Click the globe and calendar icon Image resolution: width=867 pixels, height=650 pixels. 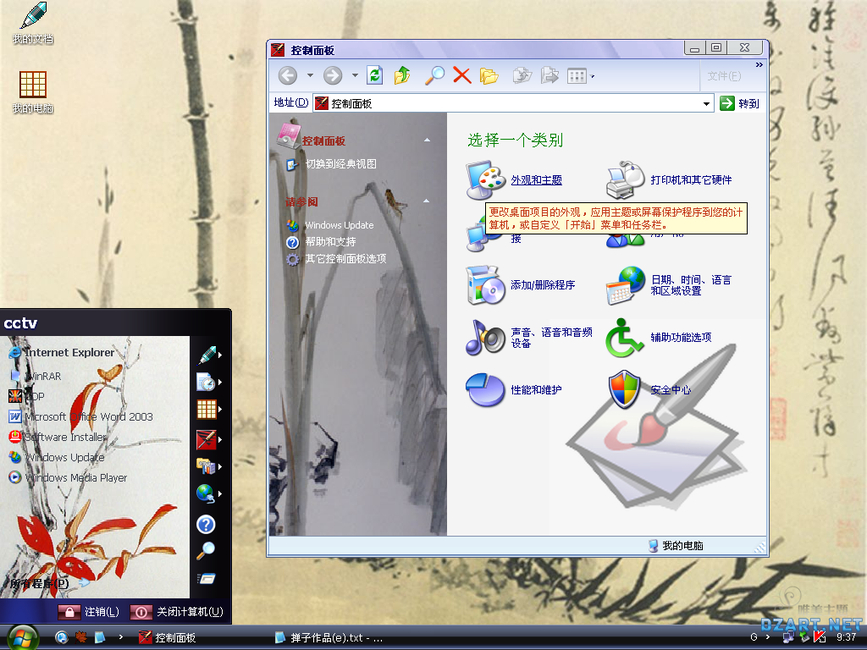pyautogui.click(x=625, y=285)
